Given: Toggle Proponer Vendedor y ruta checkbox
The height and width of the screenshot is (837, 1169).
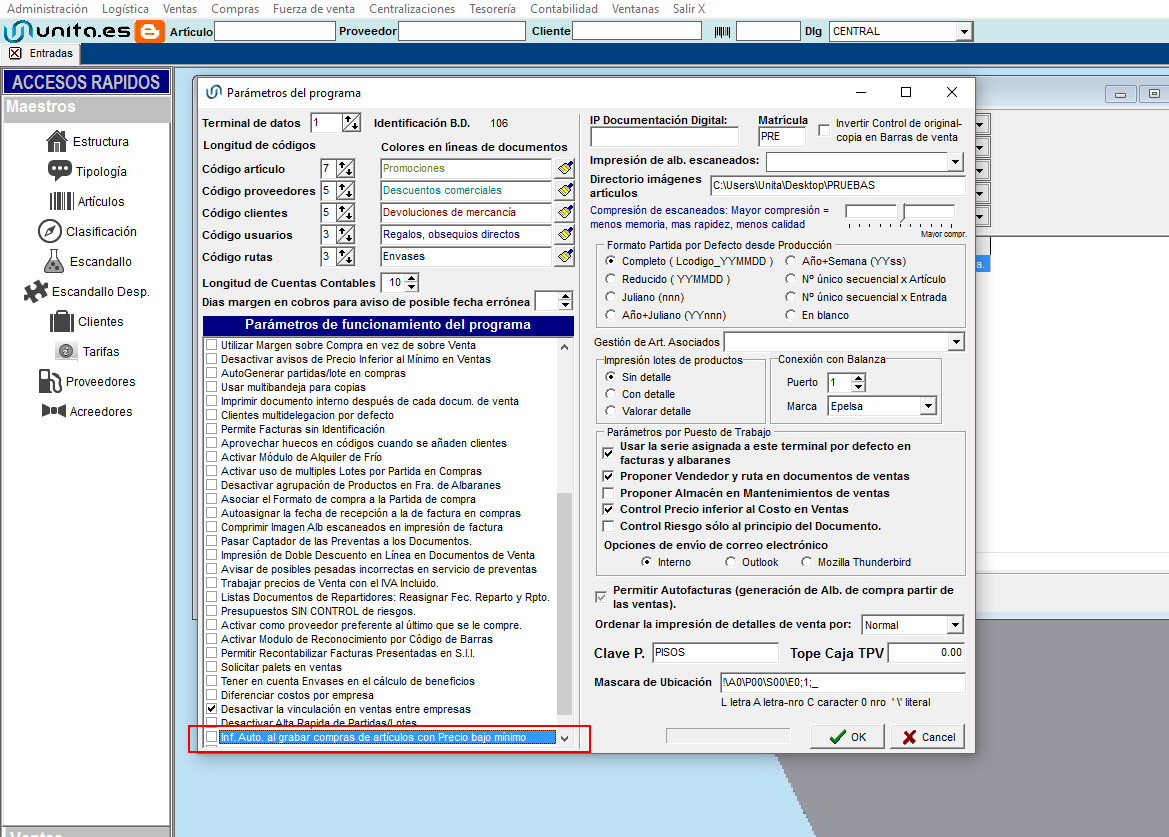Looking at the screenshot, I should coord(608,476).
